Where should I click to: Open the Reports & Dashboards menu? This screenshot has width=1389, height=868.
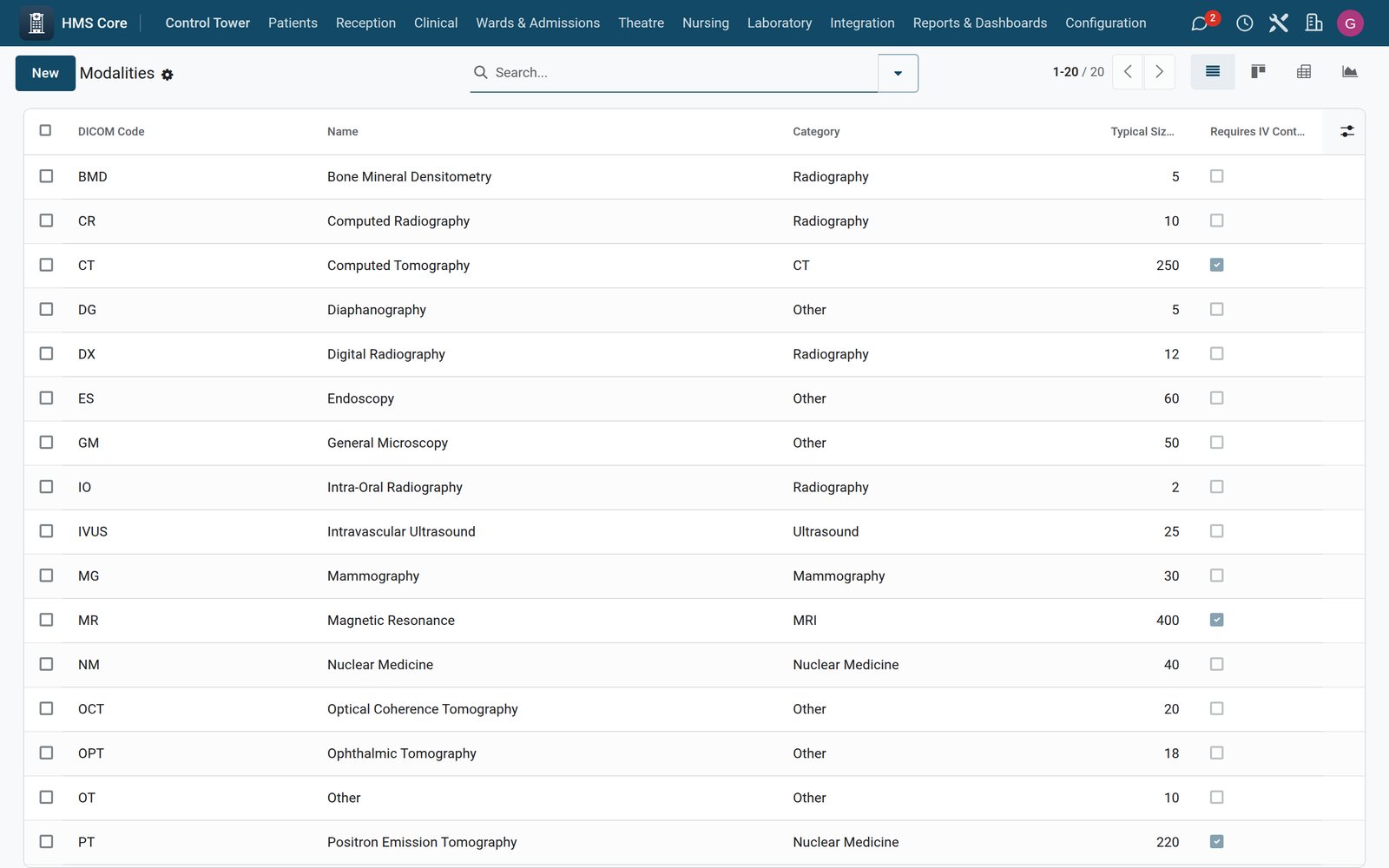[x=979, y=23]
